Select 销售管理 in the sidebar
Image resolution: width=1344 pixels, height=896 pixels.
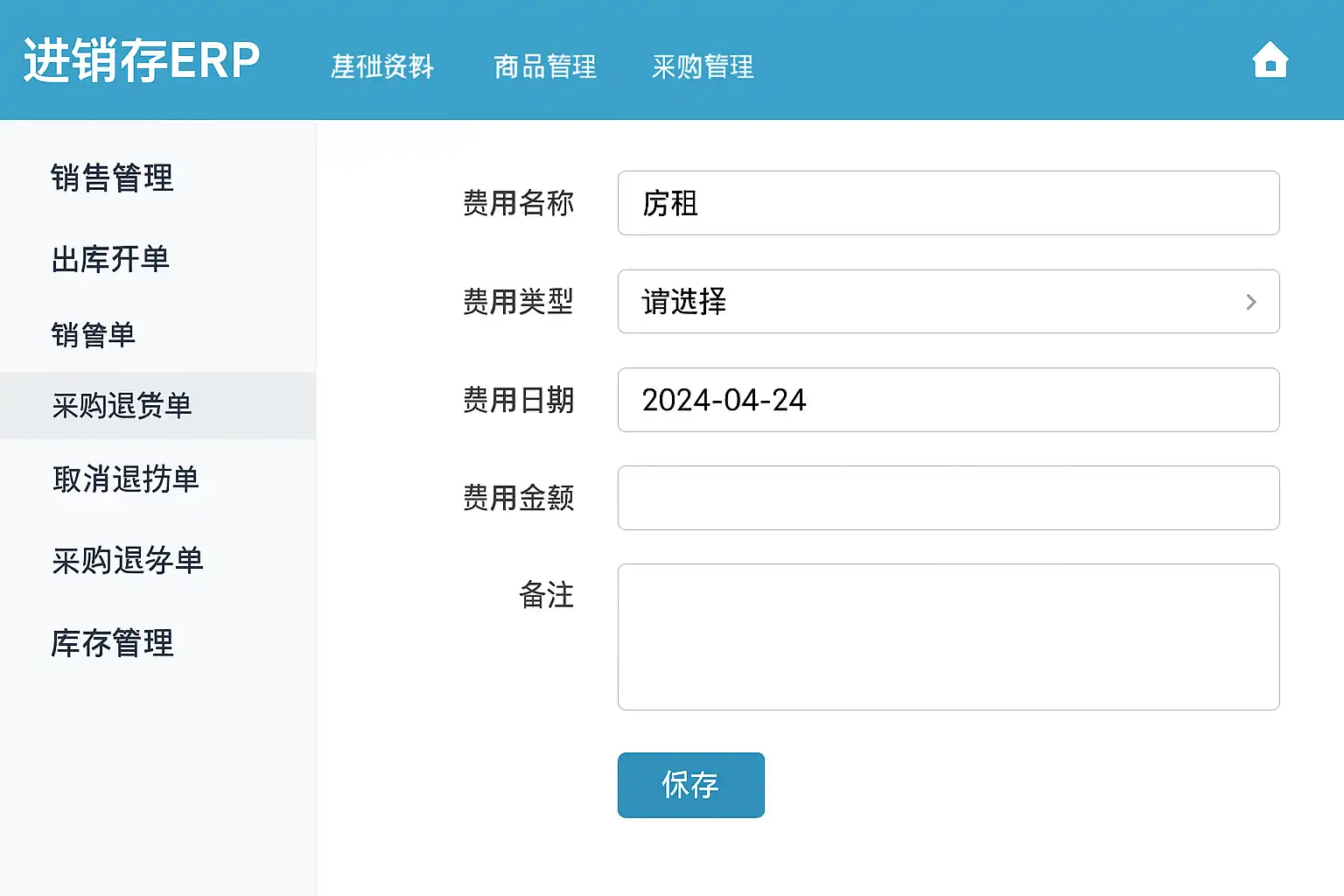(x=112, y=178)
